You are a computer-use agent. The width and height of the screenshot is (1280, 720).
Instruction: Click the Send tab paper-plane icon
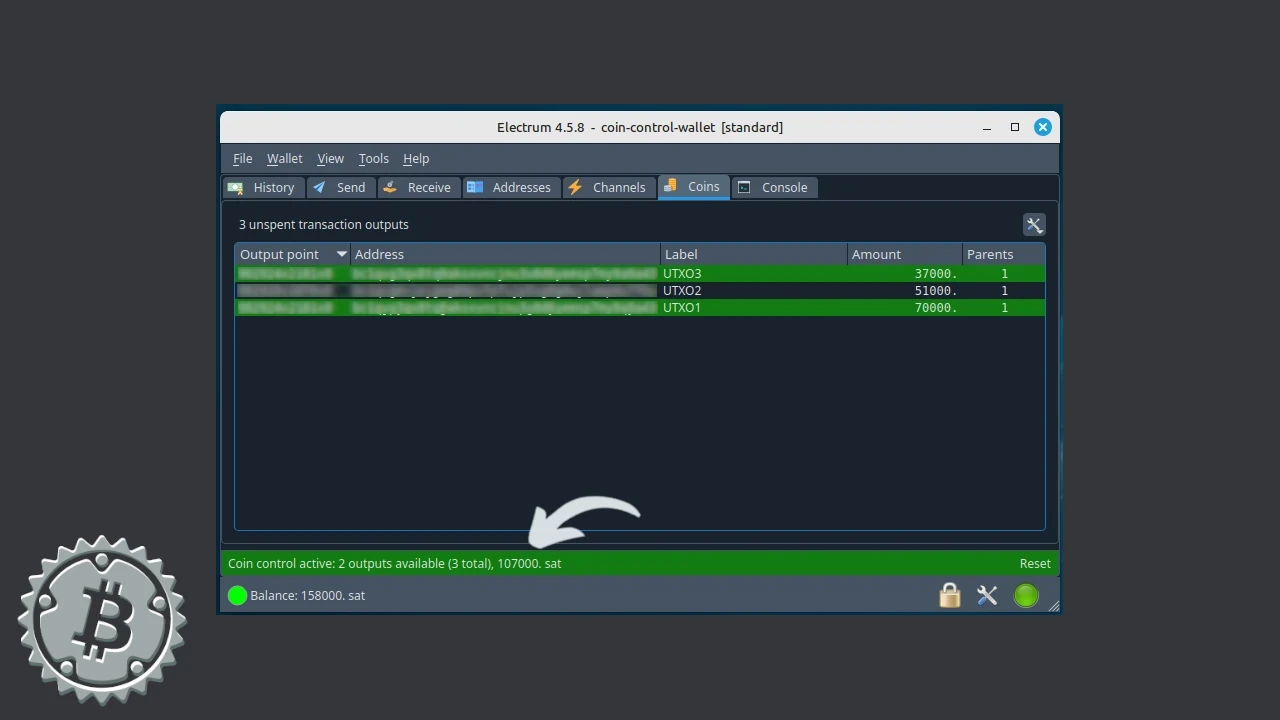click(319, 187)
